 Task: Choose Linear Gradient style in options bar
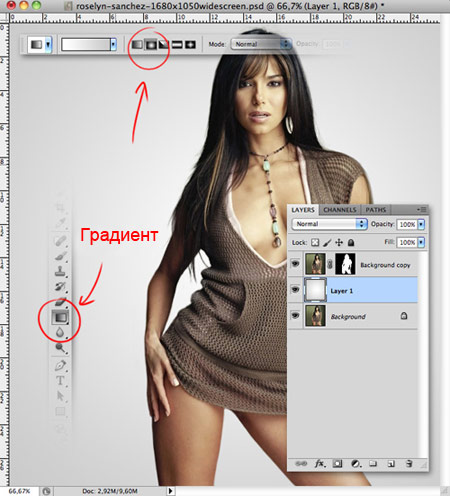pos(137,44)
